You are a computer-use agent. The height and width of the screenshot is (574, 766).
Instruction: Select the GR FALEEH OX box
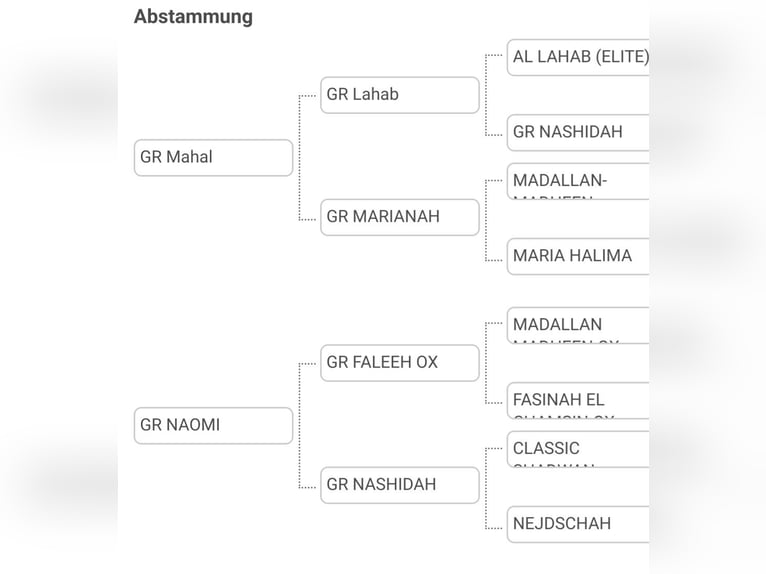399,363
